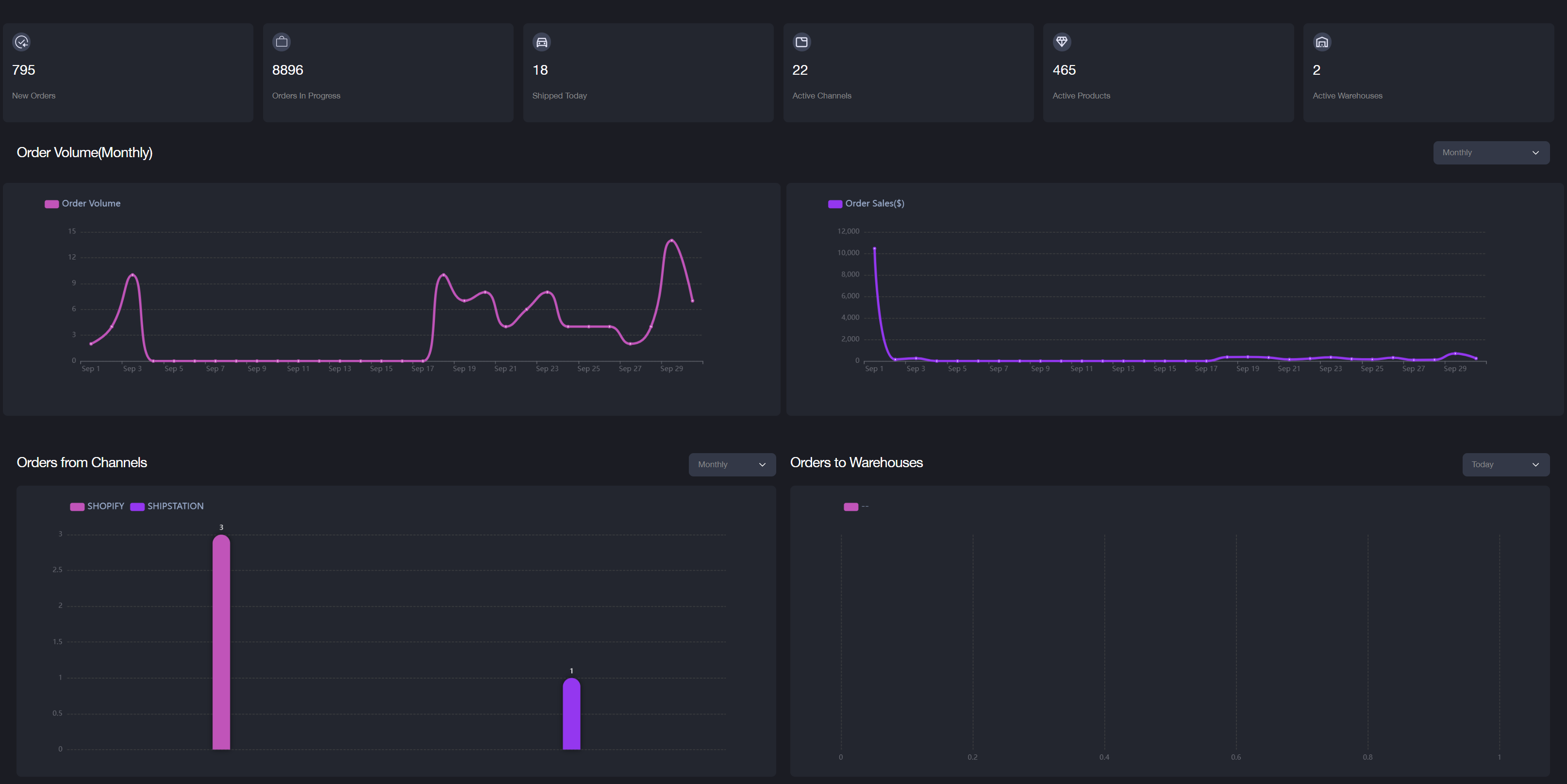Hide the Order Sales($) series via its legend
This screenshot has width=1567, height=784.
click(866, 203)
